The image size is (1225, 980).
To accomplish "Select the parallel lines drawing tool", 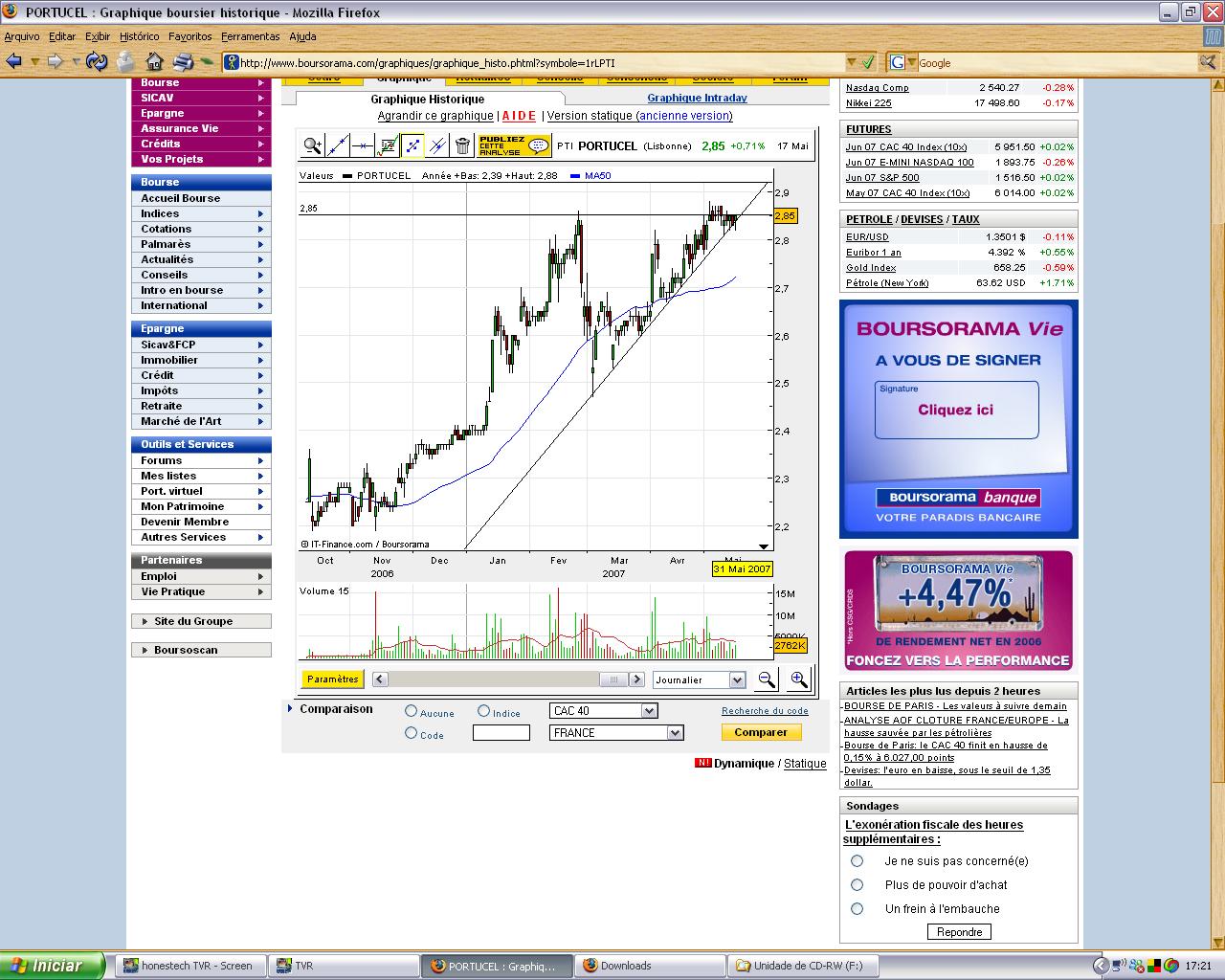I will click(437, 145).
